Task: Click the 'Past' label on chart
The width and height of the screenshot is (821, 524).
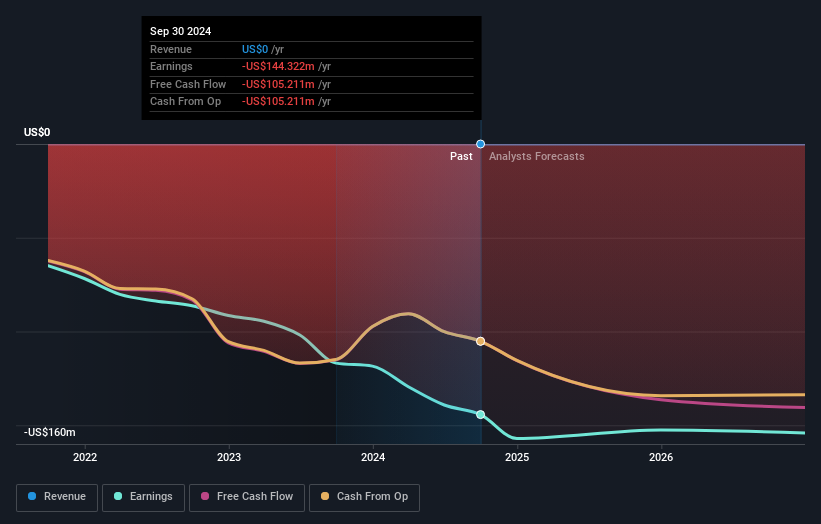Action: [x=461, y=156]
